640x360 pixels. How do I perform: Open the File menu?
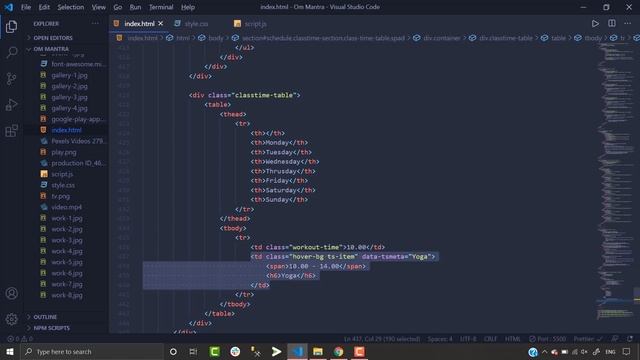tap(26, 7)
